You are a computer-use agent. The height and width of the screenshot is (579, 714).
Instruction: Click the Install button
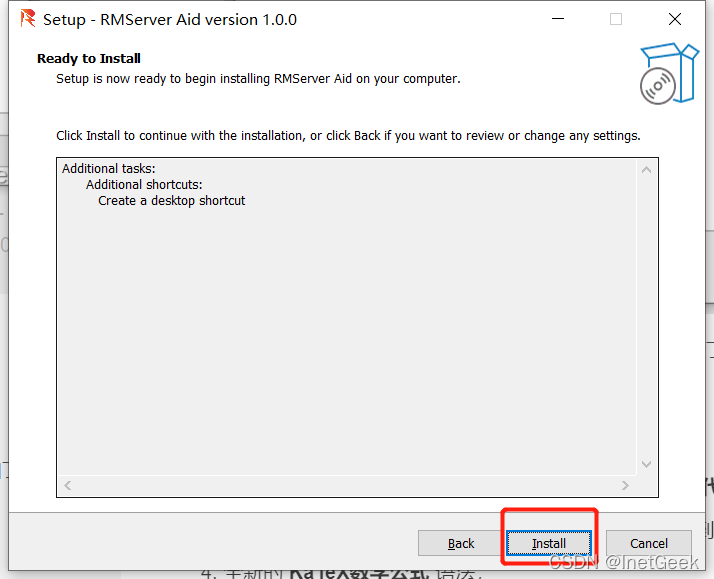point(549,543)
